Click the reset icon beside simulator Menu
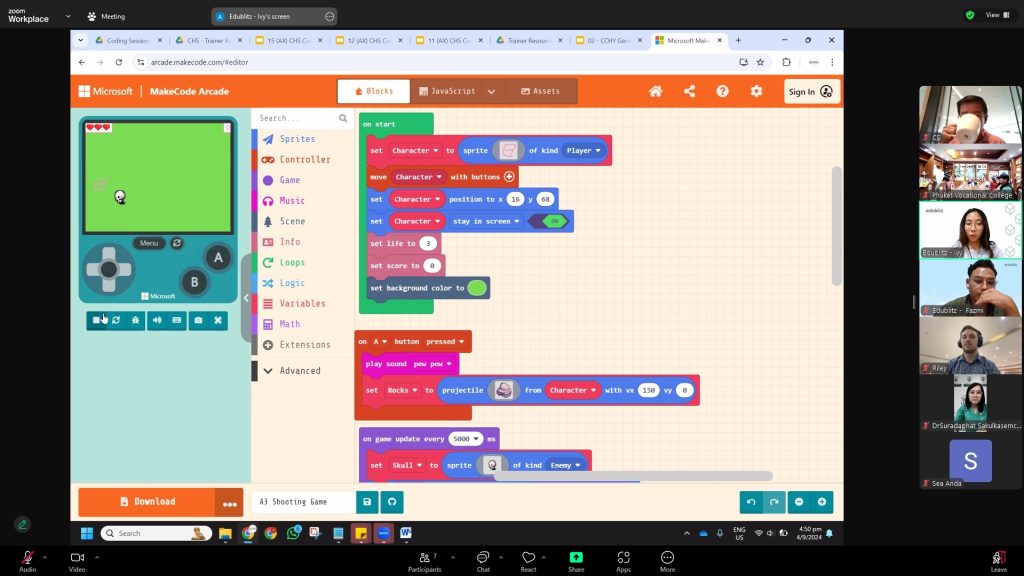 (176, 243)
